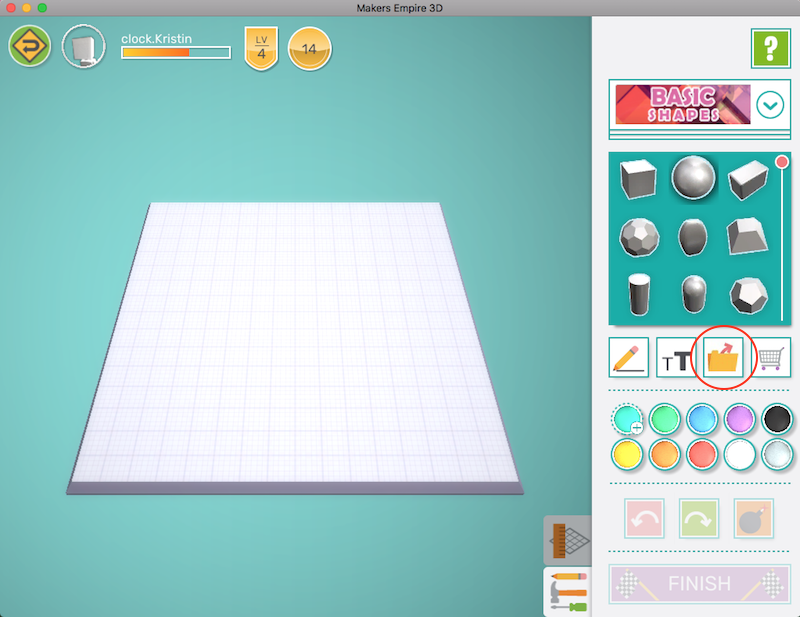Expand the Basic Shapes category dropdown
800x617 pixels.
click(770, 105)
